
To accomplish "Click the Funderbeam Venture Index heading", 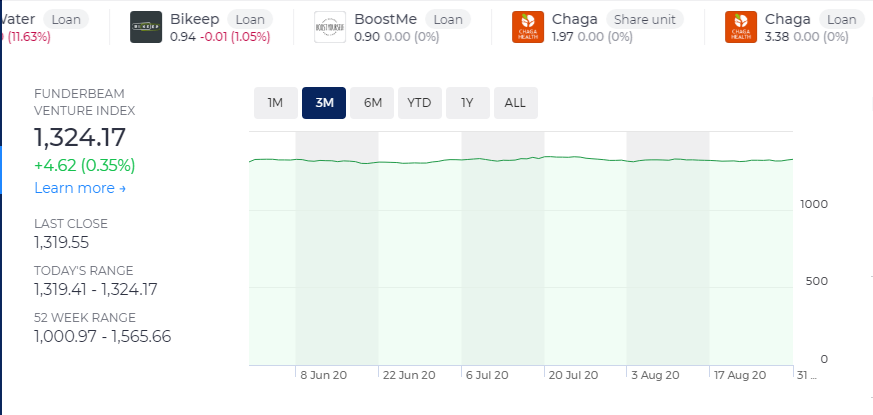I will pyautogui.click(x=85, y=102).
